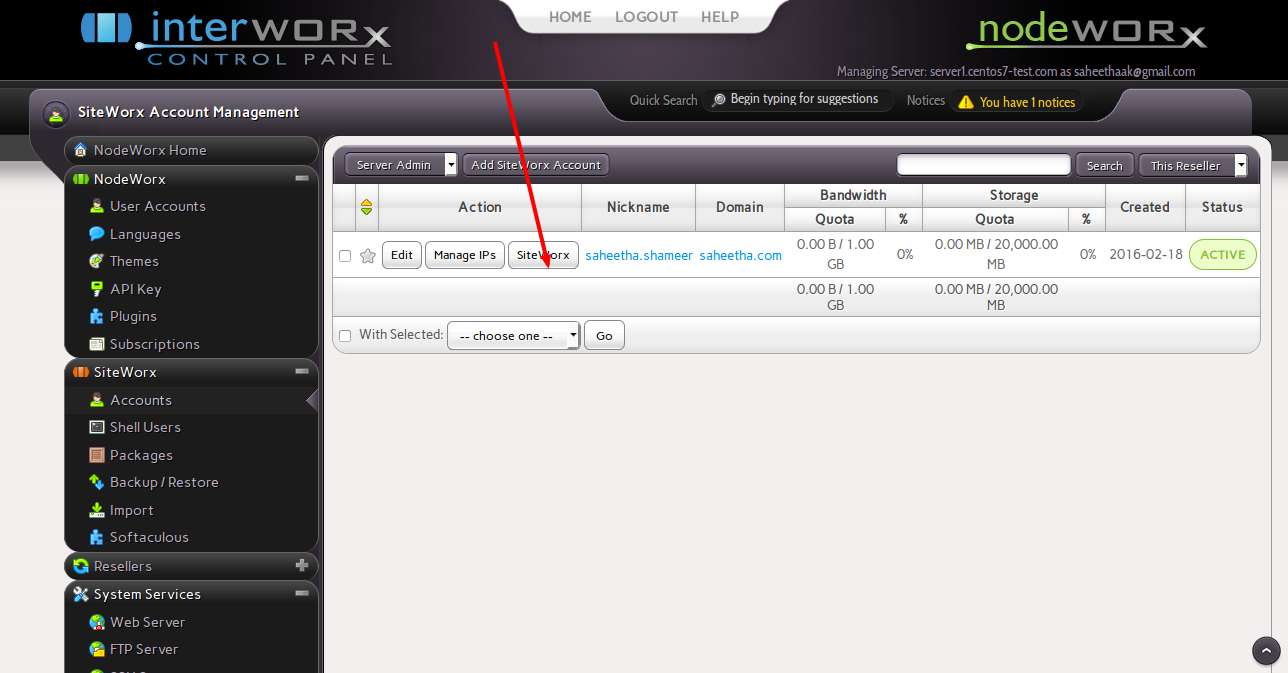This screenshot has height=673, width=1288.
Task: Select the Themes palette icon
Action: click(x=97, y=261)
